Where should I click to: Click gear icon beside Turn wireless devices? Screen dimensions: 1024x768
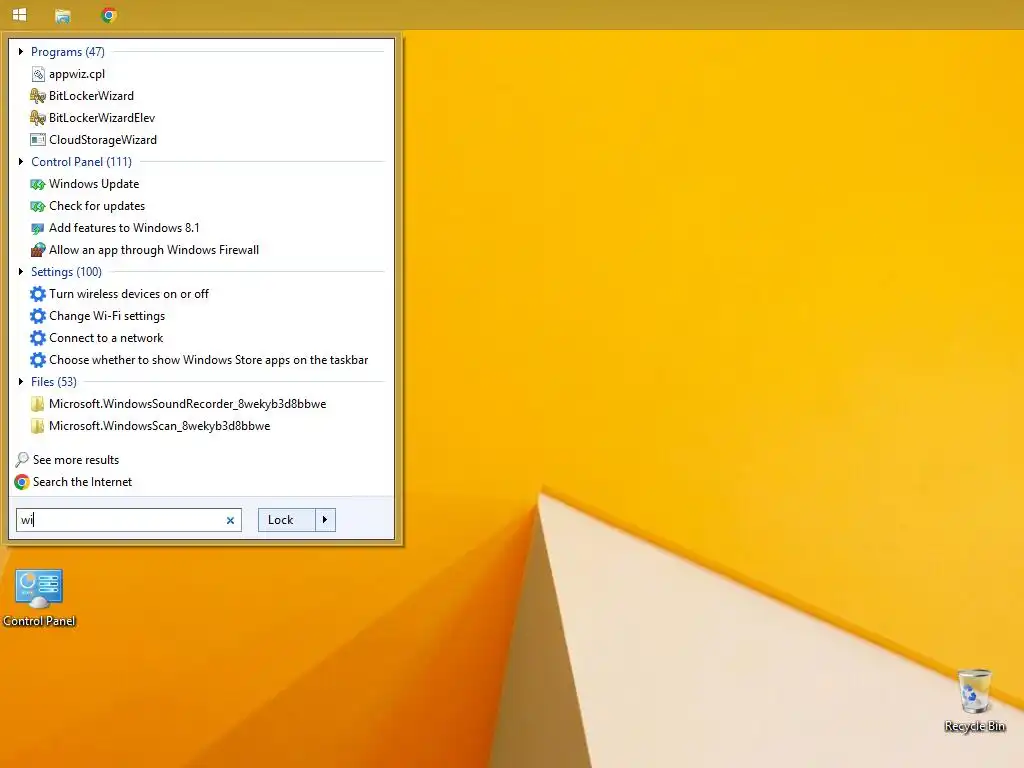[x=38, y=294]
